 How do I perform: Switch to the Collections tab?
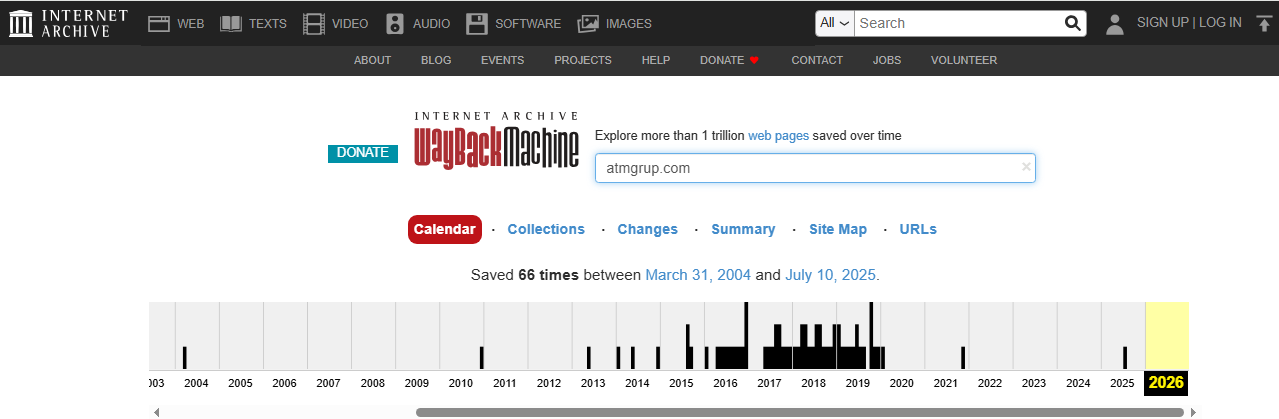coord(546,229)
